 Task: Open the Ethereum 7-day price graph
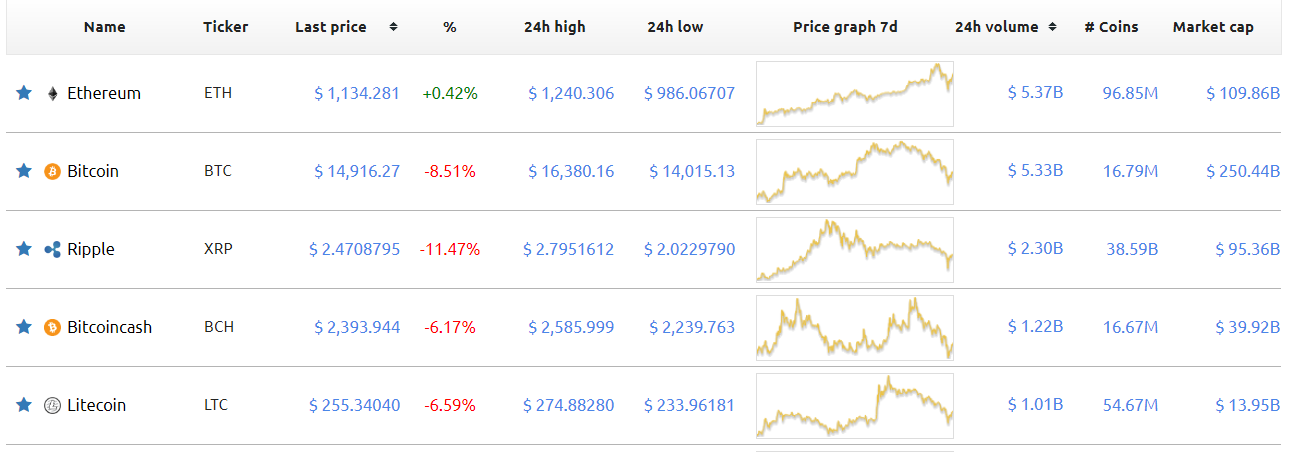point(854,94)
